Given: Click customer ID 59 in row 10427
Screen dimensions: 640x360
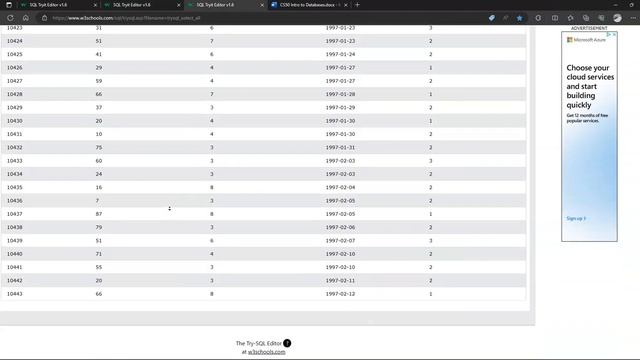Looking at the screenshot, I should 99,81.
